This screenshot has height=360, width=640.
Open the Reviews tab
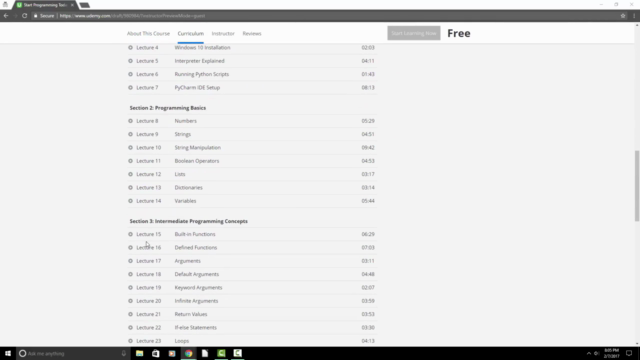click(x=252, y=33)
